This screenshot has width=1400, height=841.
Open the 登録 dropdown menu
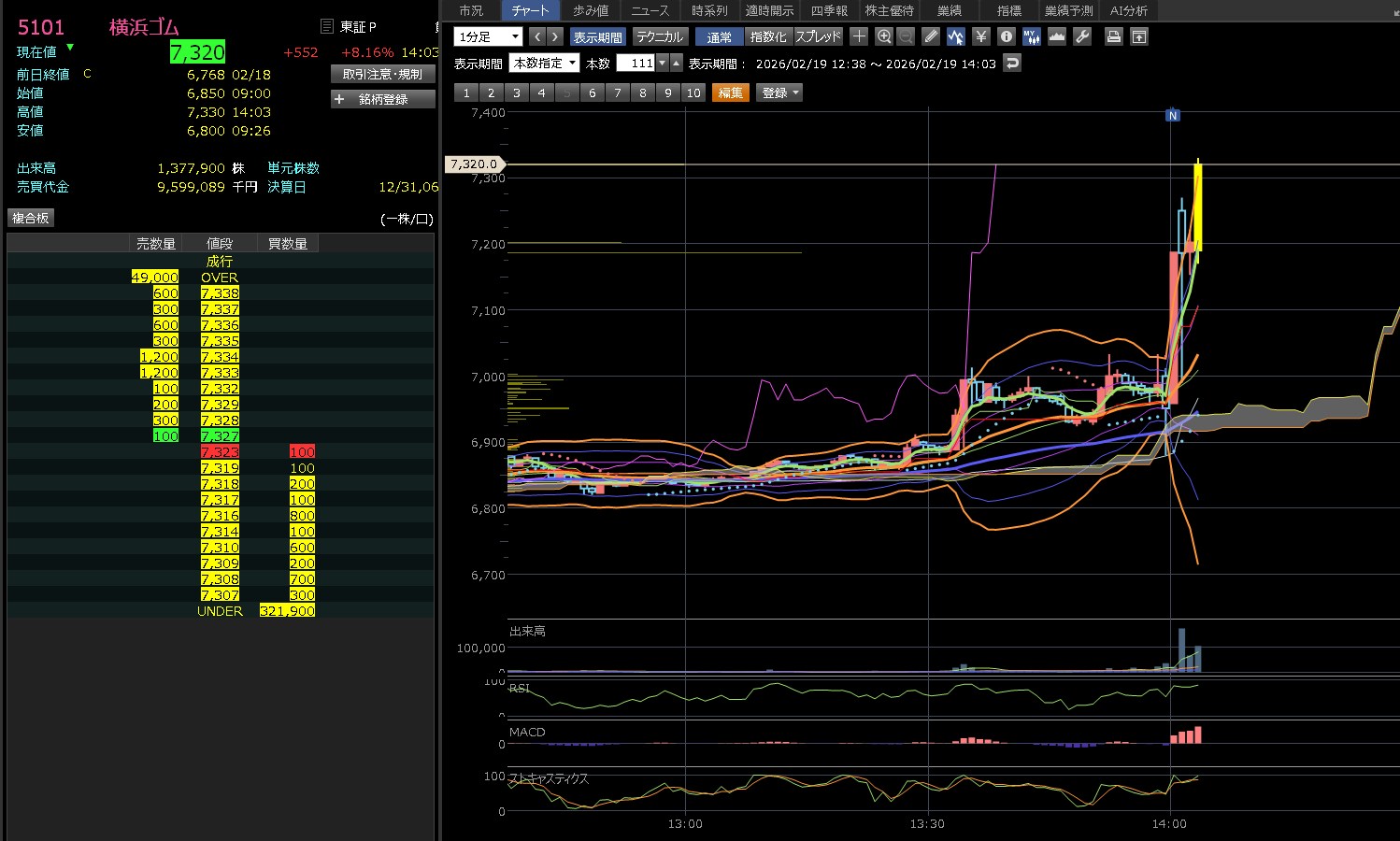point(779,93)
